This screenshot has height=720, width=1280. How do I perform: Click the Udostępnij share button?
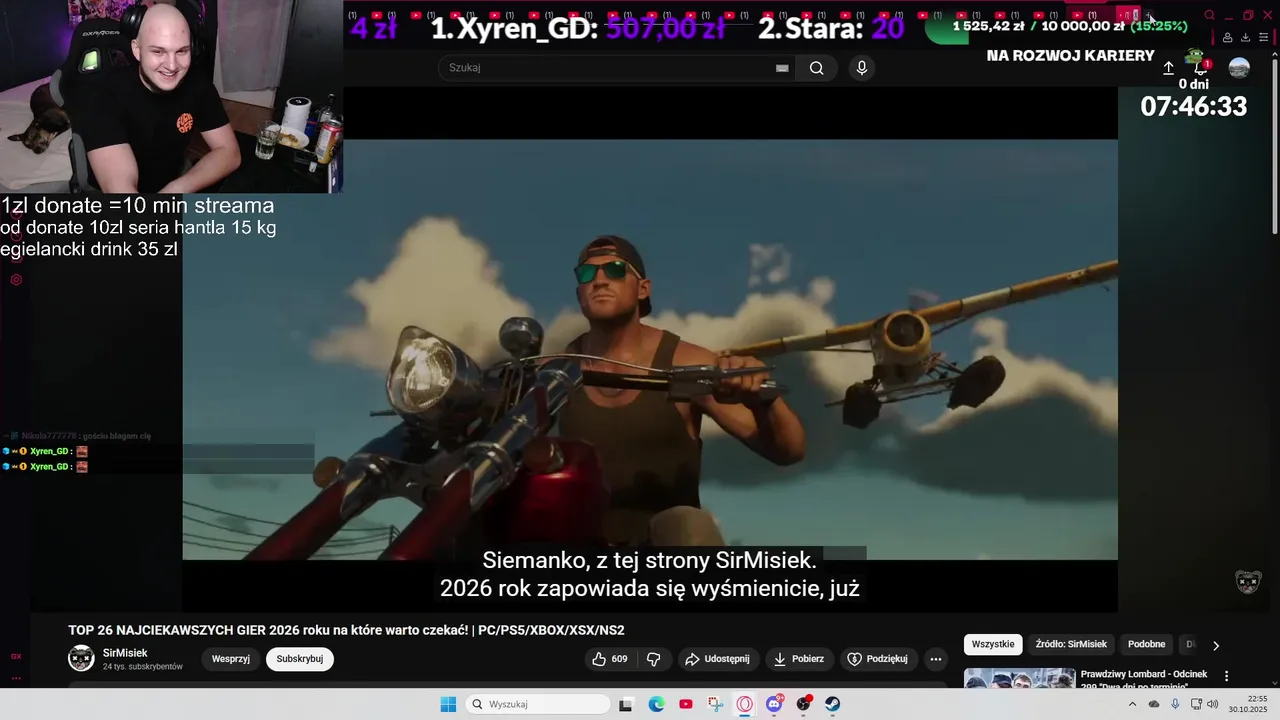point(718,659)
